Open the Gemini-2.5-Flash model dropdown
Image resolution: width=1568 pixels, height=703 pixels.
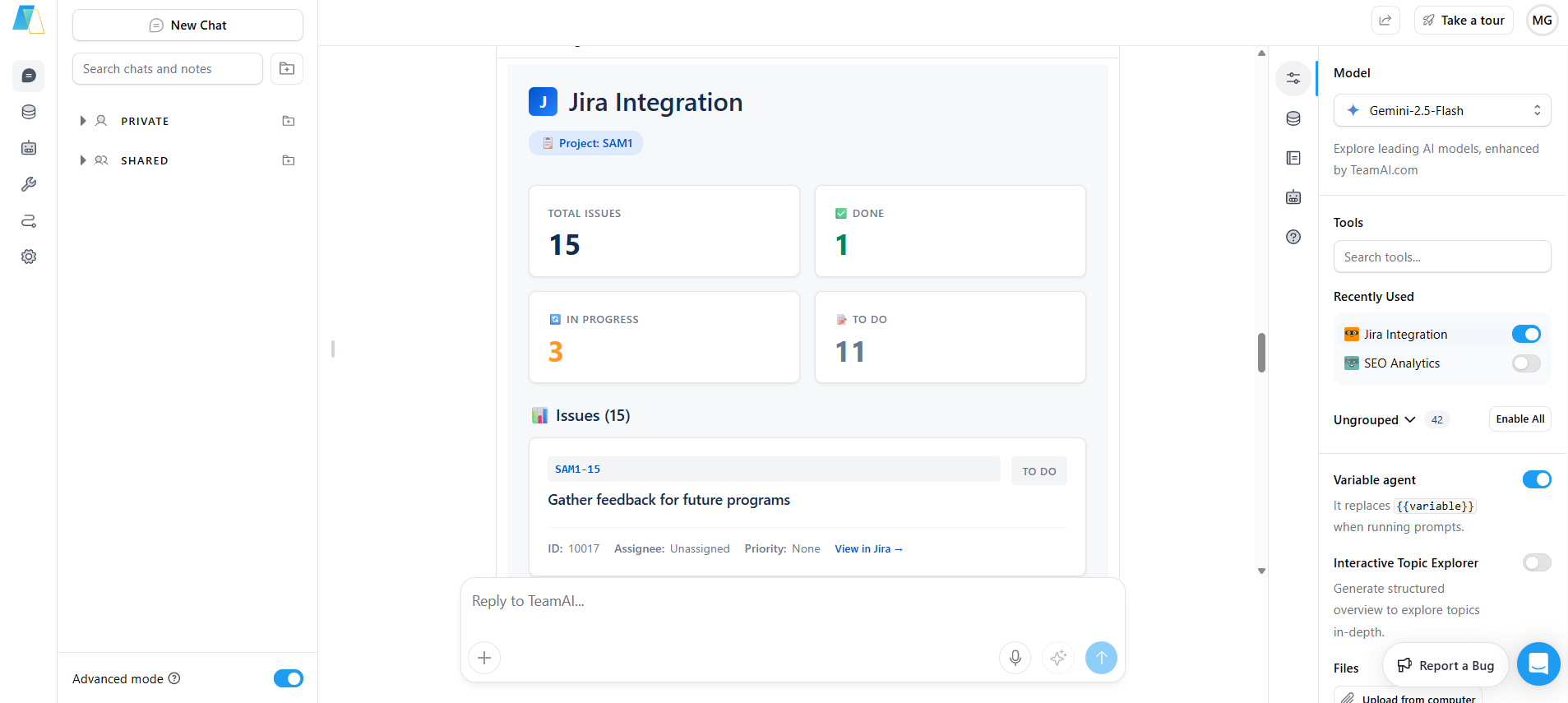[1442, 110]
